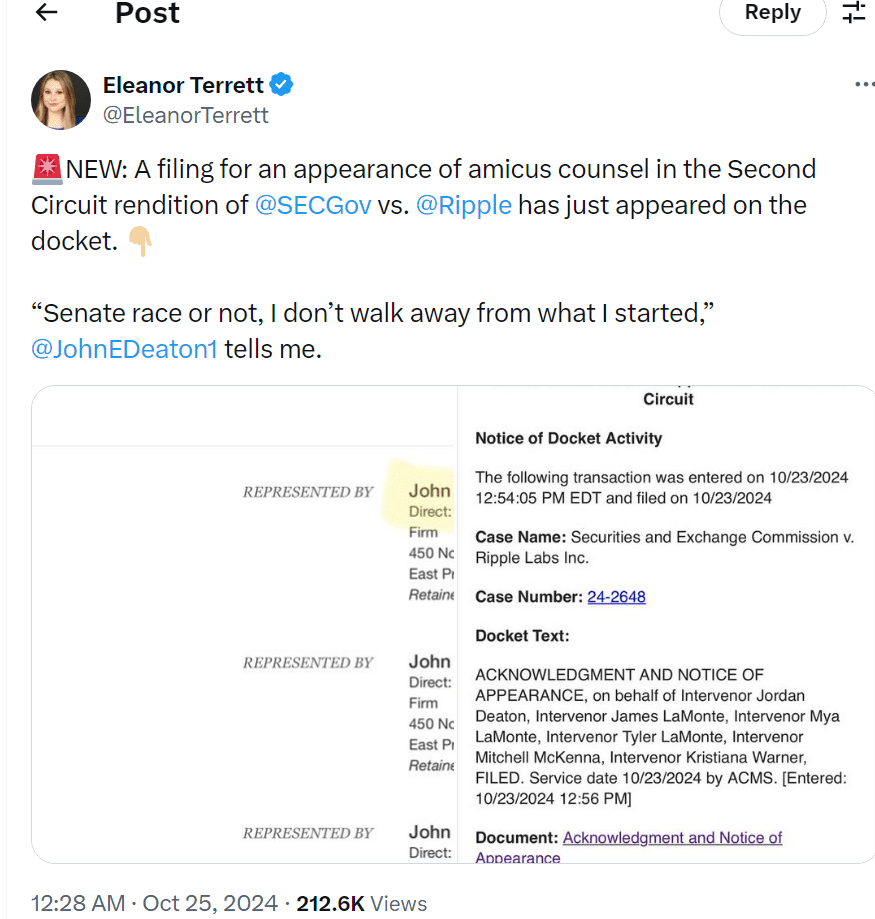Open case number 24-2648 link

[616, 597]
